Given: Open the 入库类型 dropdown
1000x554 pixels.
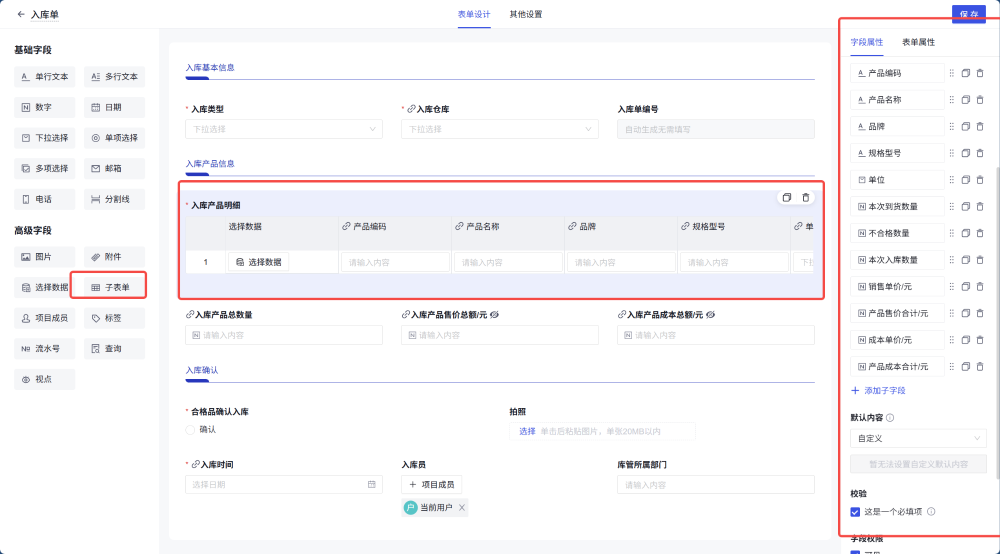Looking at the screenshot, I should (x=283, y=129).
